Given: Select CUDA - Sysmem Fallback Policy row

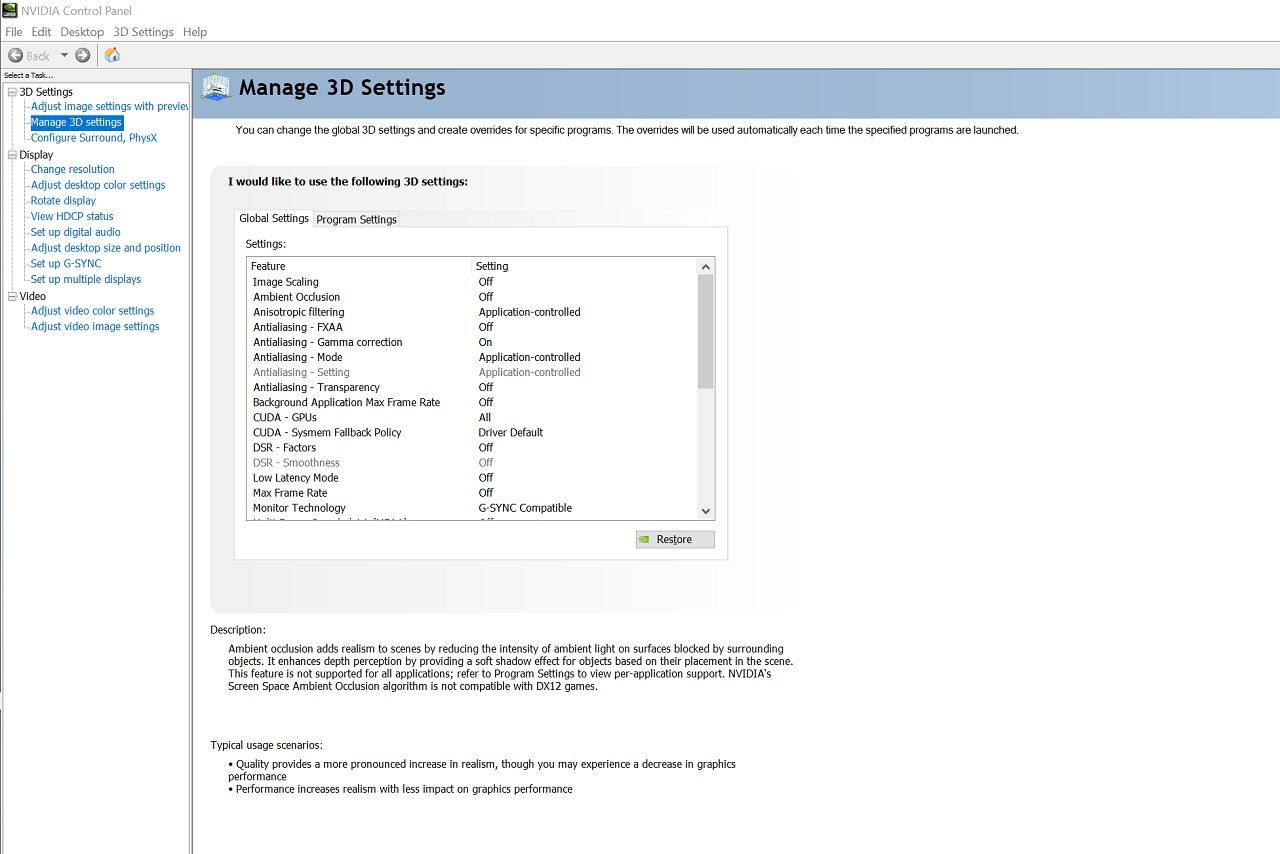Looking at the screenshot, I should pyautogui.click(x=472, y=432).
